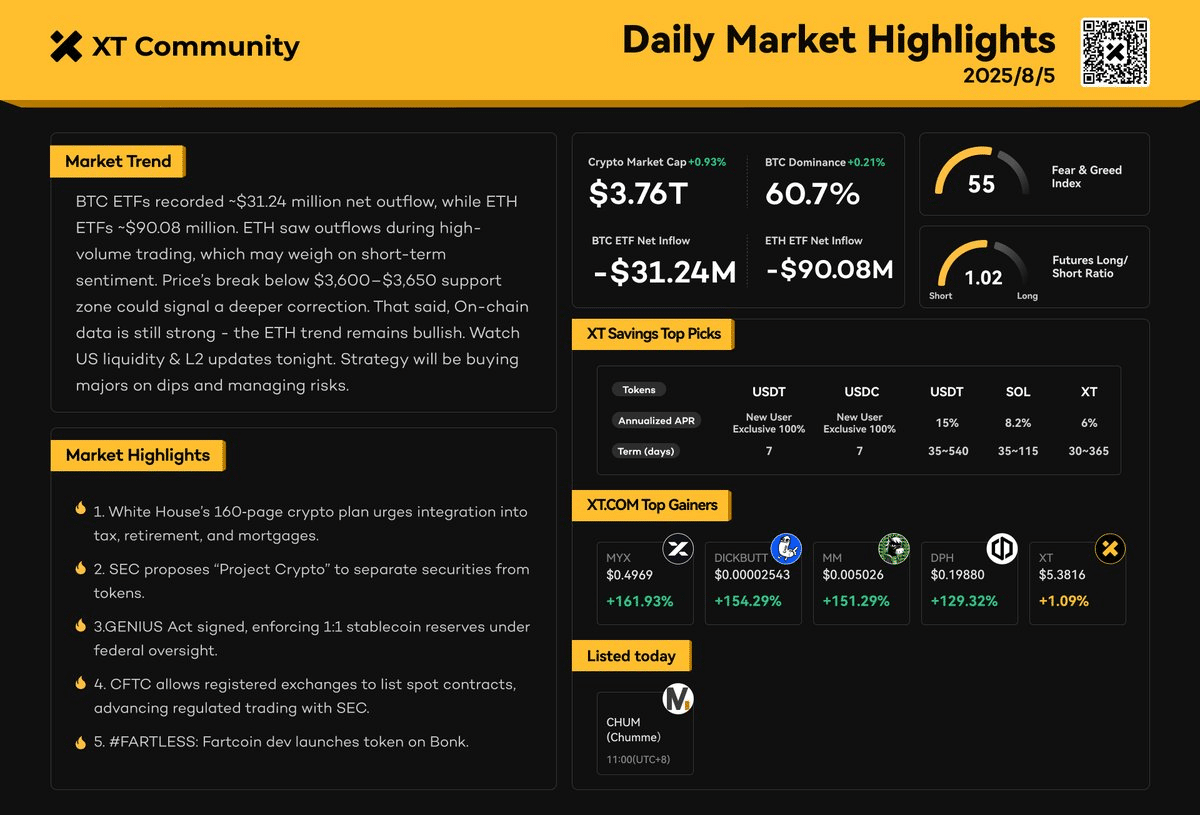Click the 8.2% APR cell
Image resolution: width=1200 pixels, height=815 pixels.
pyautogui.click(x=1018, y=423)
